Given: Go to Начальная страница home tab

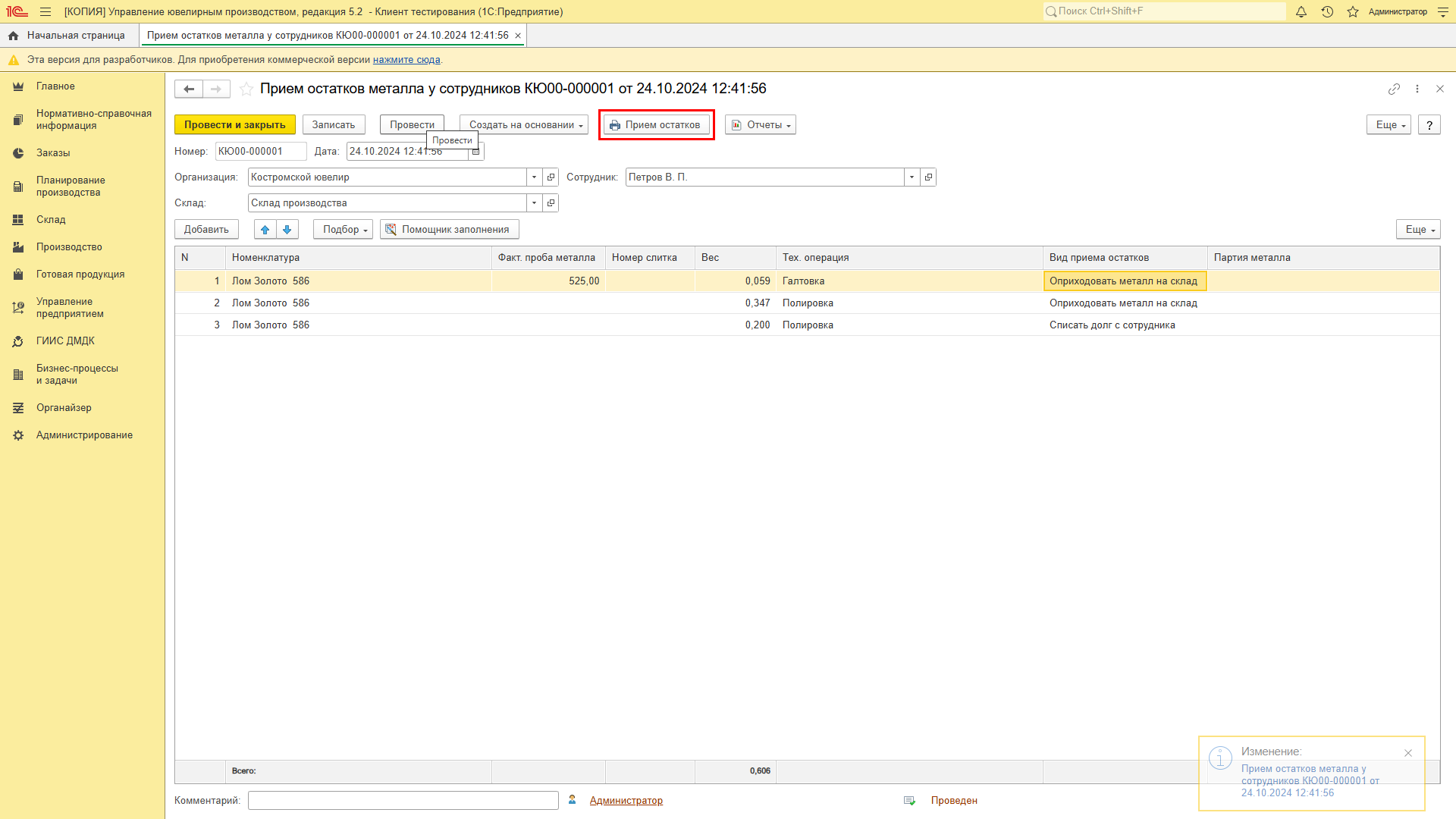Looking at the screenshot, I should [x=68, y=36].
